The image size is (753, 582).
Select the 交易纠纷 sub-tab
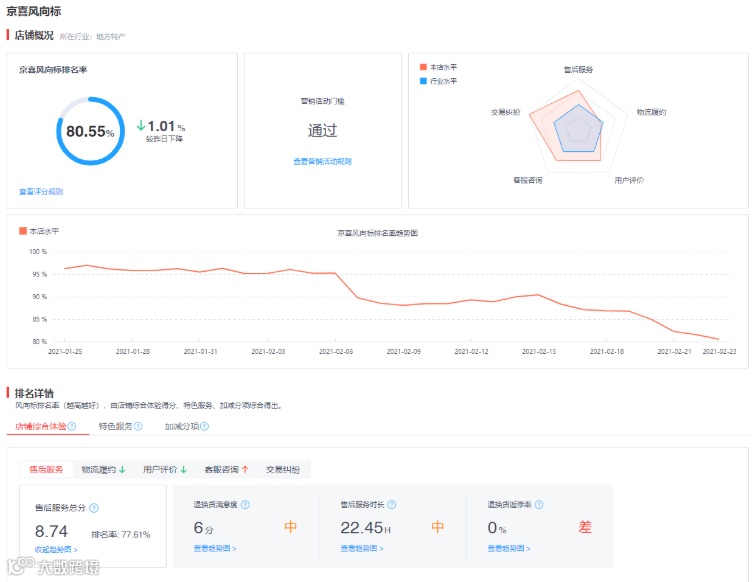[x=283, y=470]
